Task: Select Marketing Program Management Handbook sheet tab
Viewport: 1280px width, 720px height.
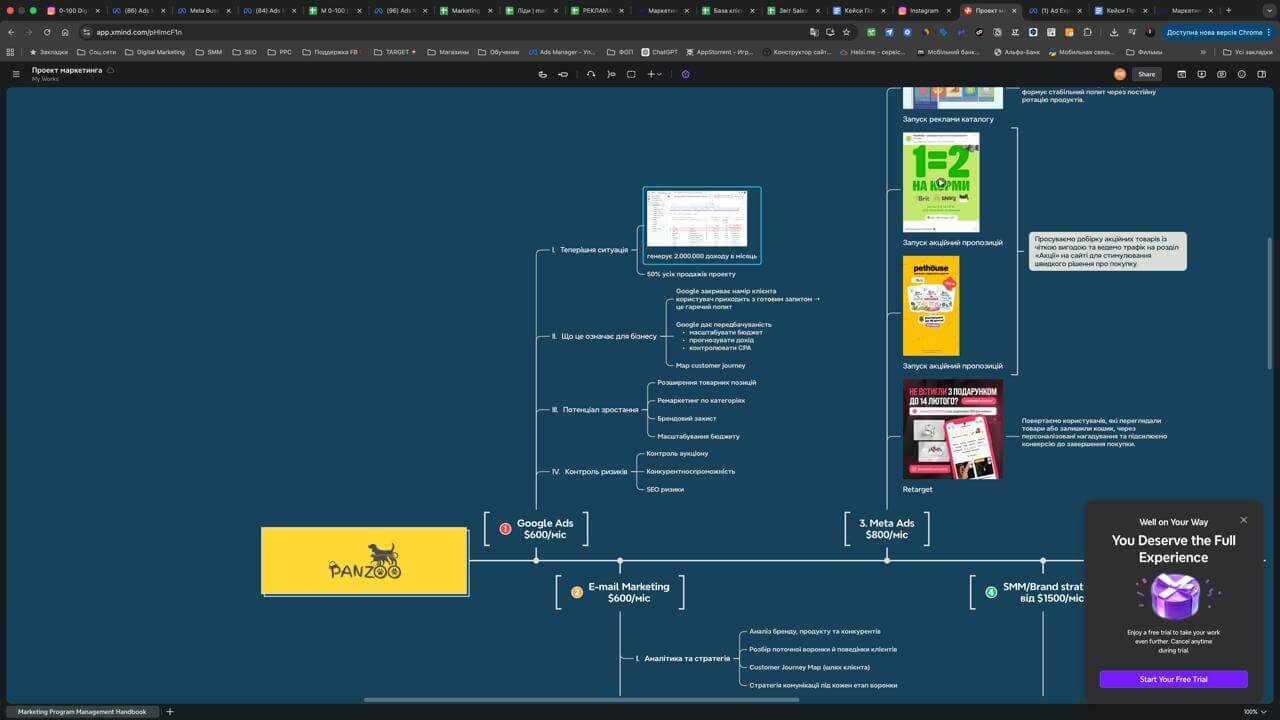Action: coord(82,712)
